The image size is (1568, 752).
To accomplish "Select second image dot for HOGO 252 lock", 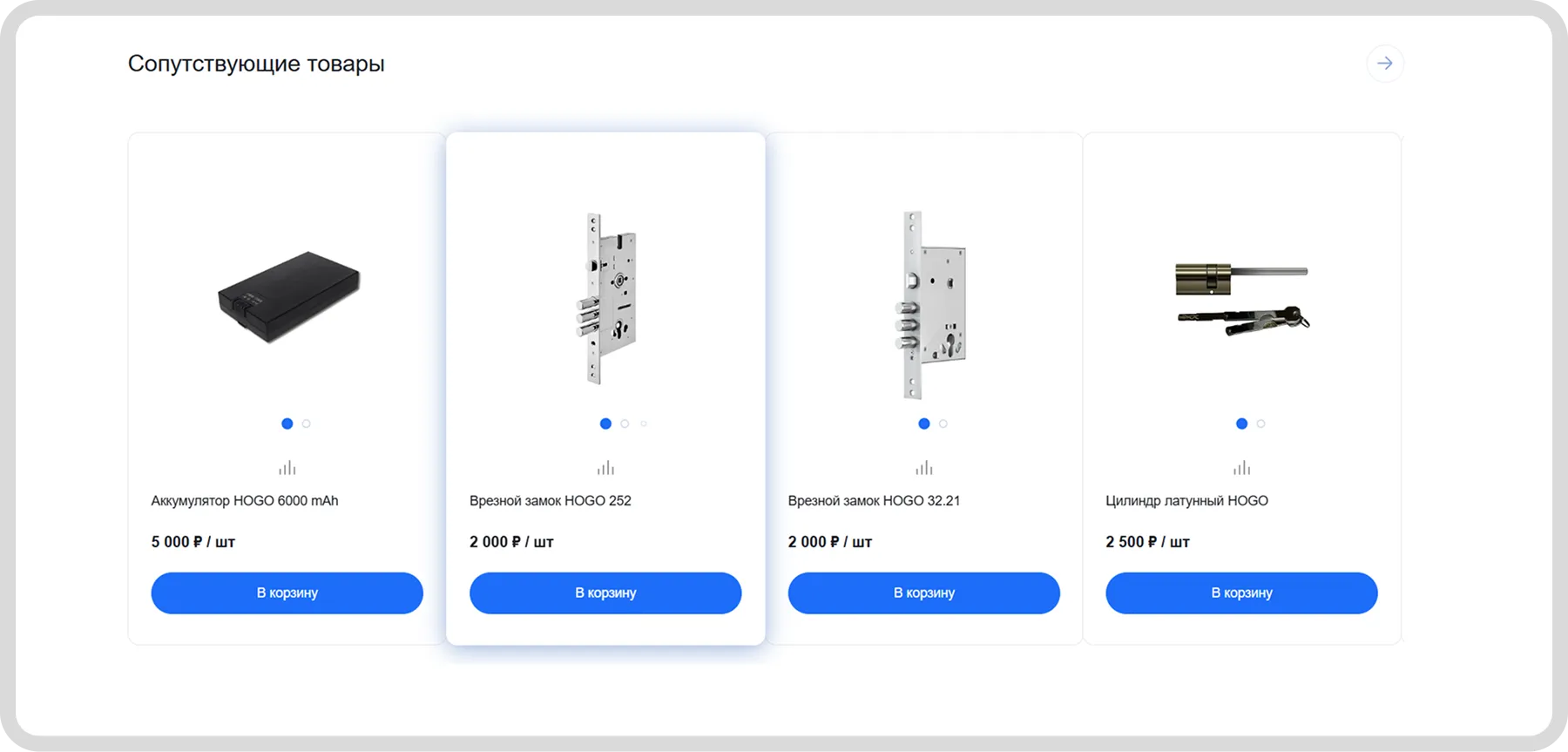I will tap(625, 423).
